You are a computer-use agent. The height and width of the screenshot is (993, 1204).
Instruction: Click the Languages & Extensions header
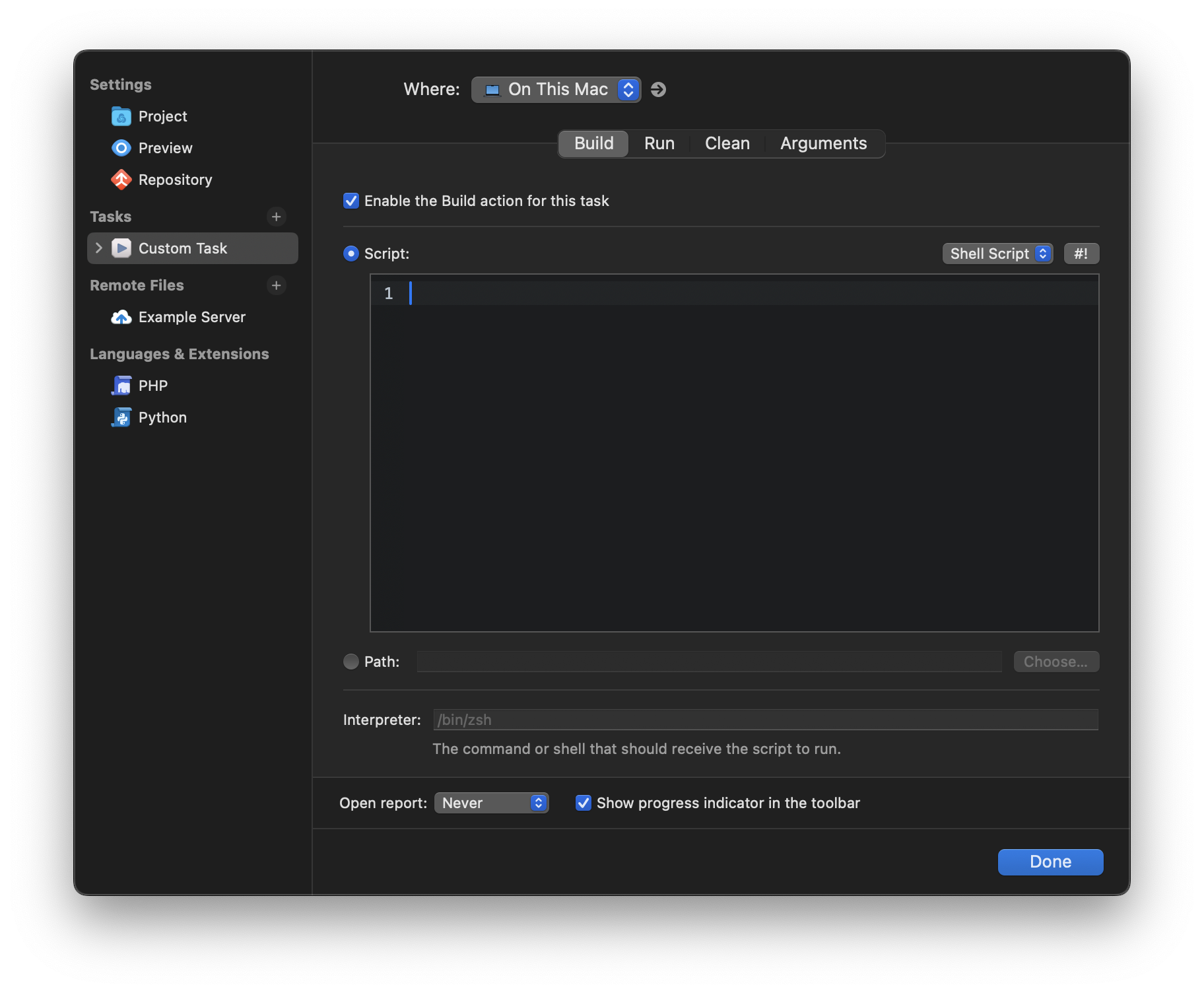point(180,354)
